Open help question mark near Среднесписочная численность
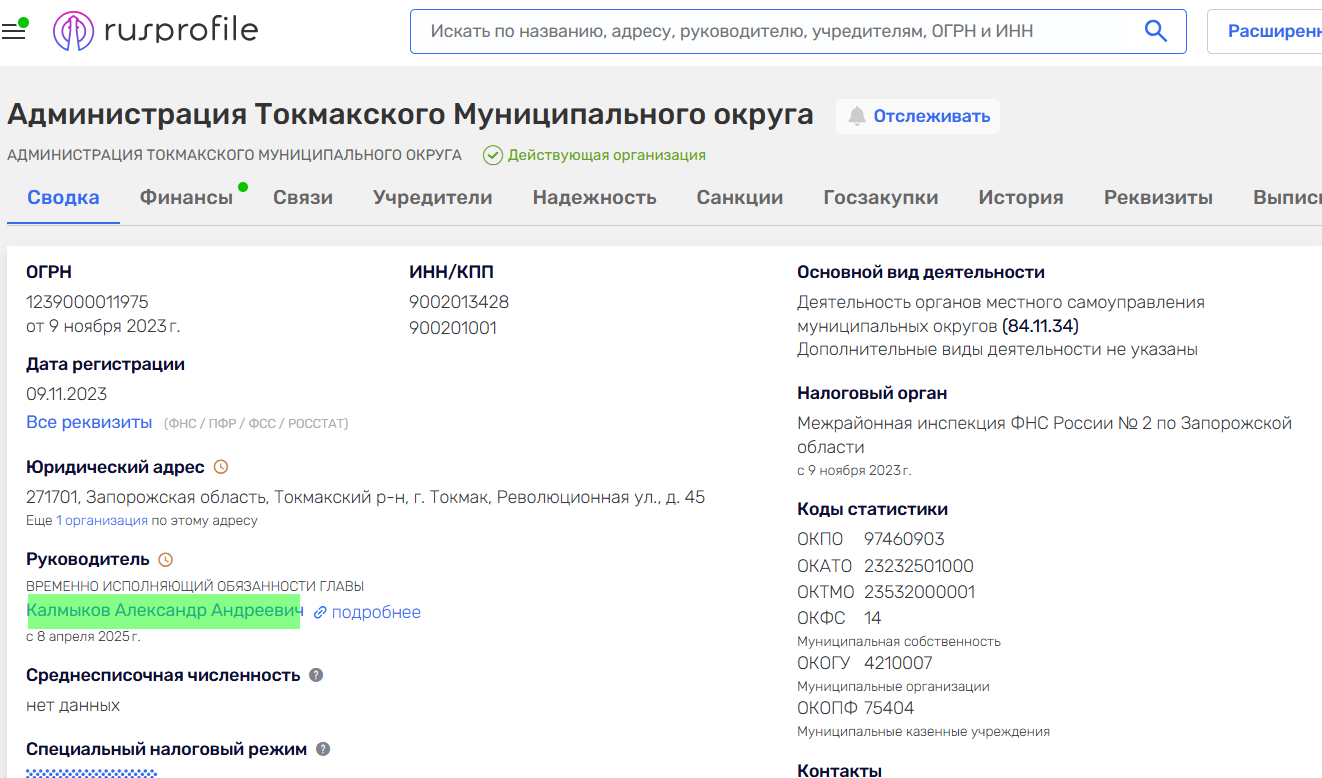Viewport: 1322px width, 778px height. [316, 675]
